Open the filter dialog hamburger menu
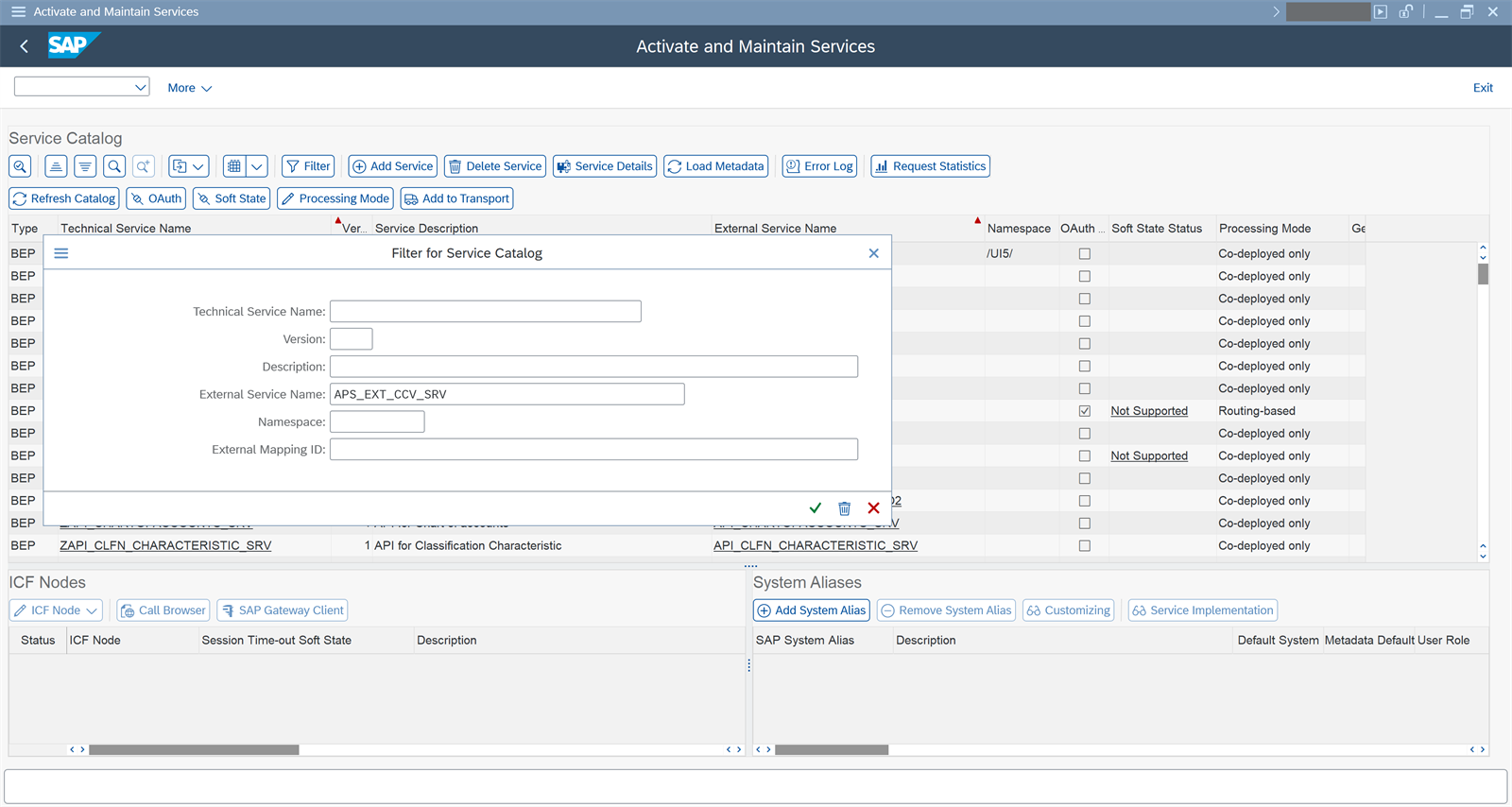This screenshot has width=1512, height=807. tap(61, 253)
